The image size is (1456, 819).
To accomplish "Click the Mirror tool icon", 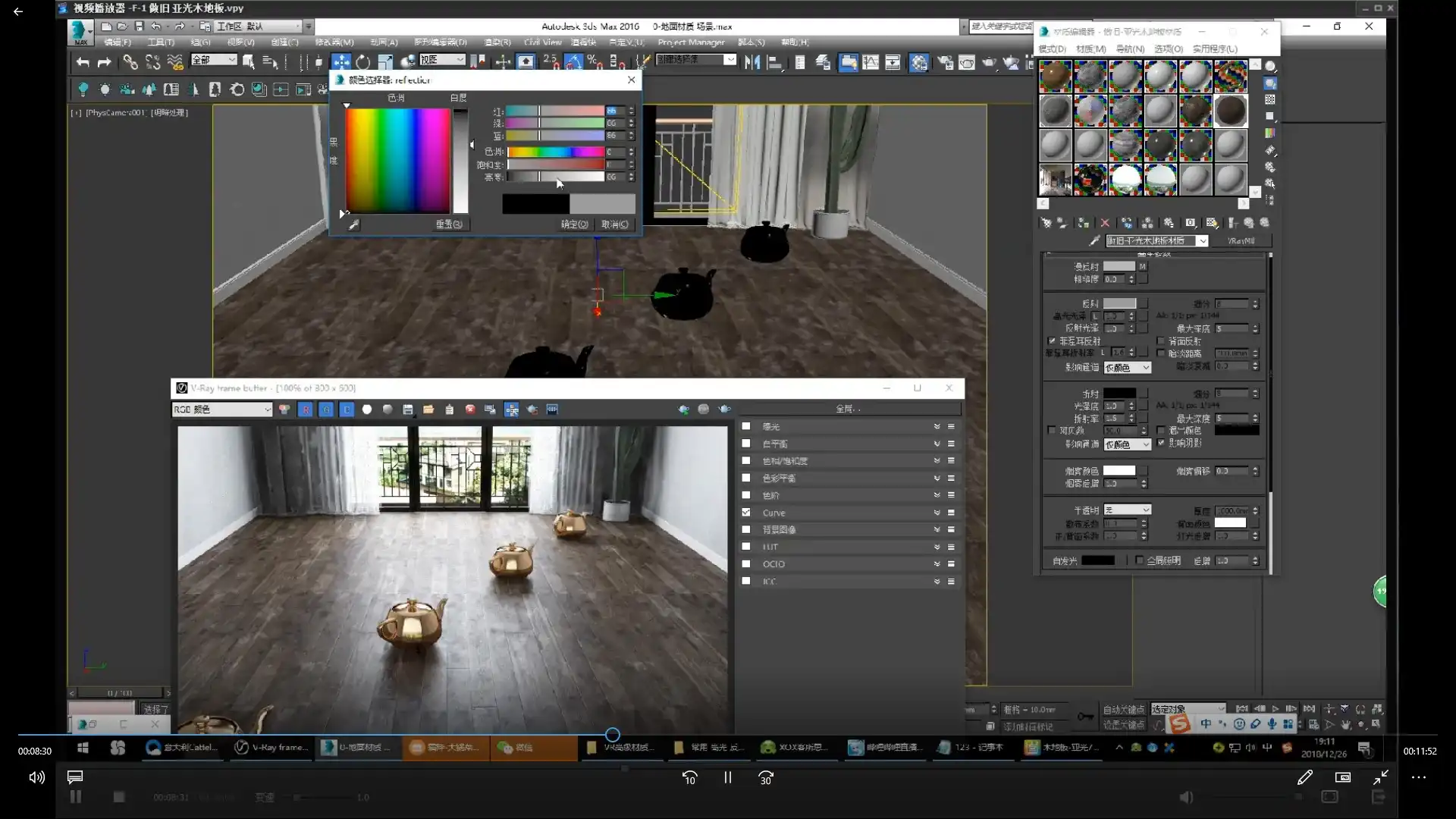I will 752,62.
